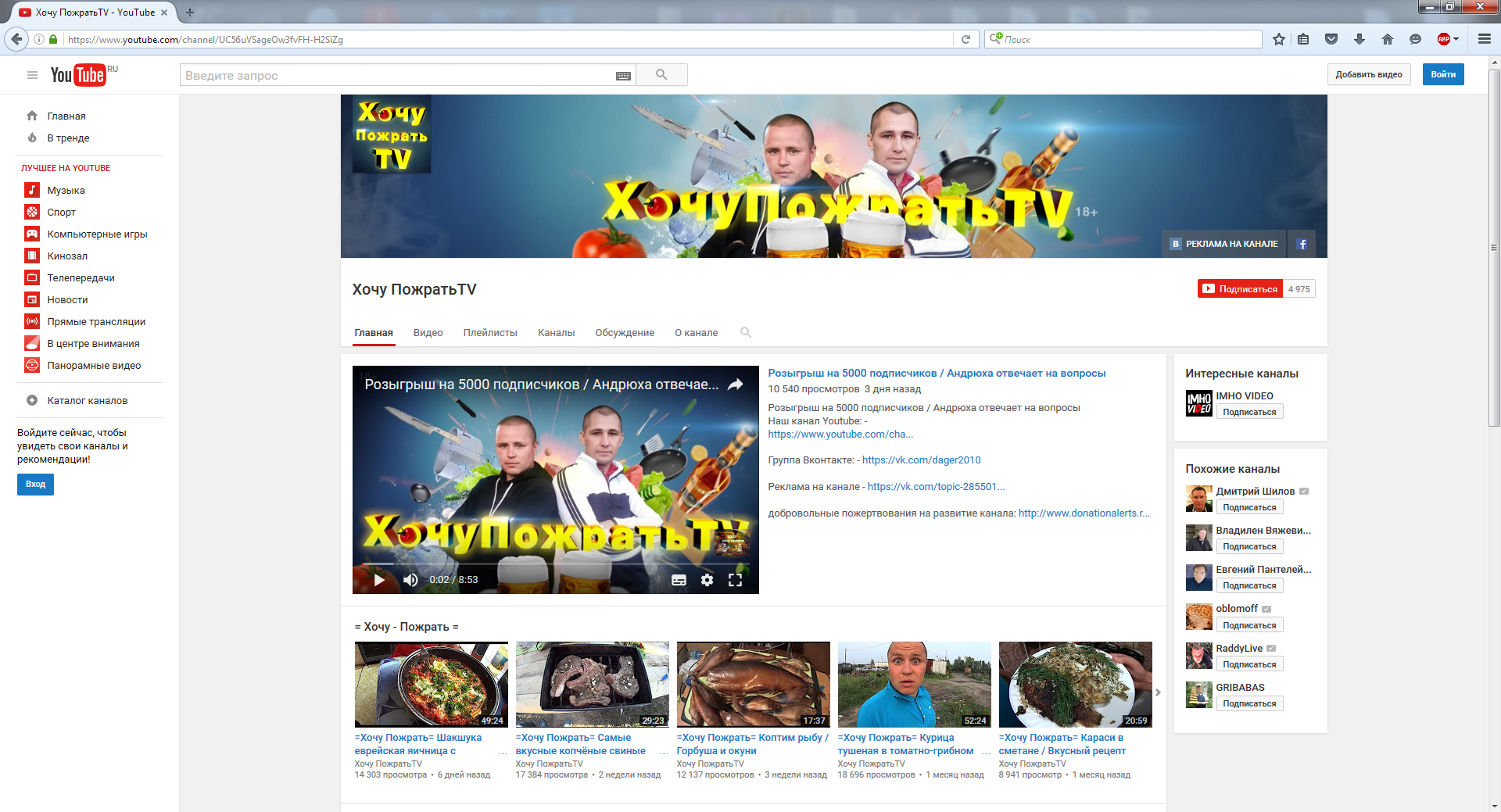Open the browser home page icon

[1388, 39]
